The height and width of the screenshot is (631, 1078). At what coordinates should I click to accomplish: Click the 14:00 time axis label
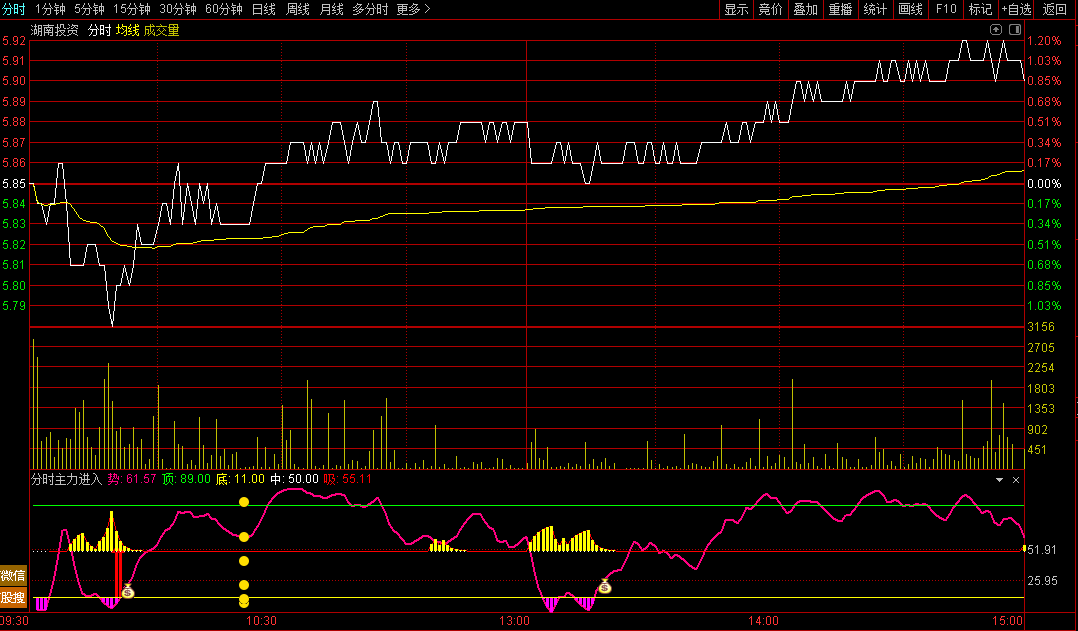click(x=763, y=621)
